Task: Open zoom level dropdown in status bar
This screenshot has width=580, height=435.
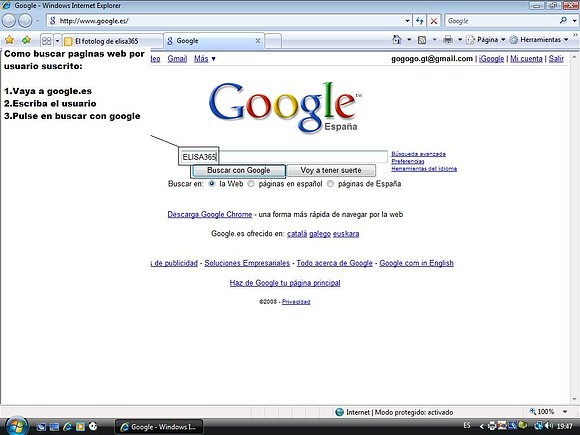Action: [565, 411]
